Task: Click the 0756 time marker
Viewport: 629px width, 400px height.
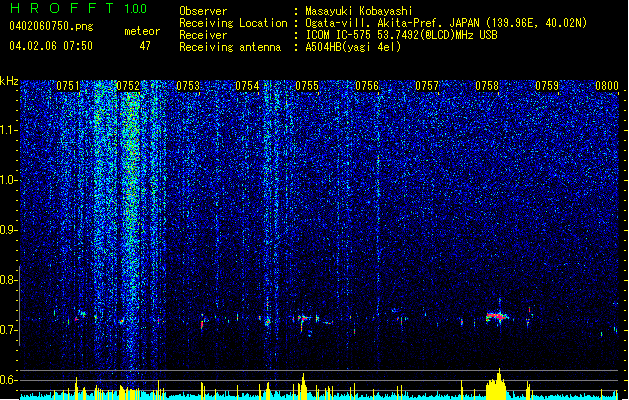Action: 367,86
